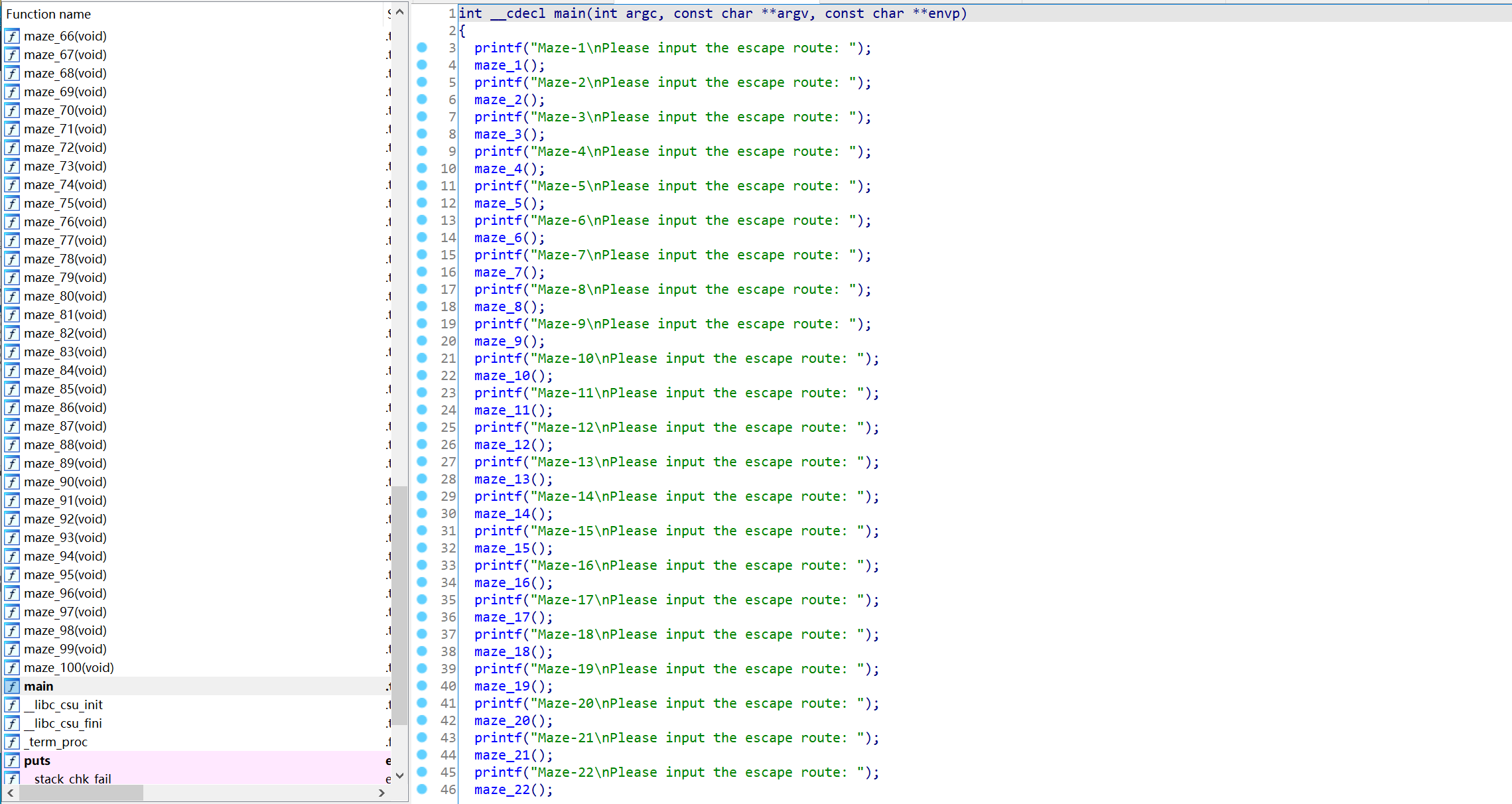This screenshot has width=1512, height=804.
Task: Click the function list scroll up arrow
Action: (399, 12)
